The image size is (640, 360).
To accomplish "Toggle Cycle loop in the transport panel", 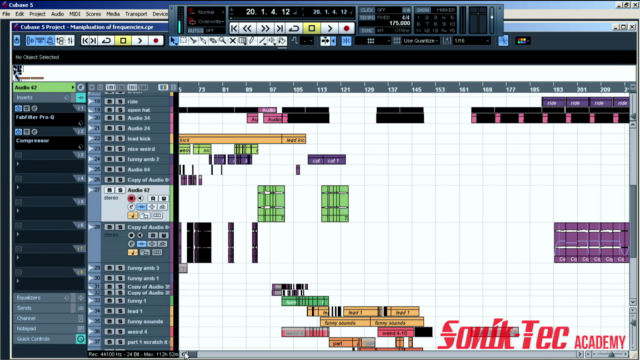I will (x=294, y=28).
